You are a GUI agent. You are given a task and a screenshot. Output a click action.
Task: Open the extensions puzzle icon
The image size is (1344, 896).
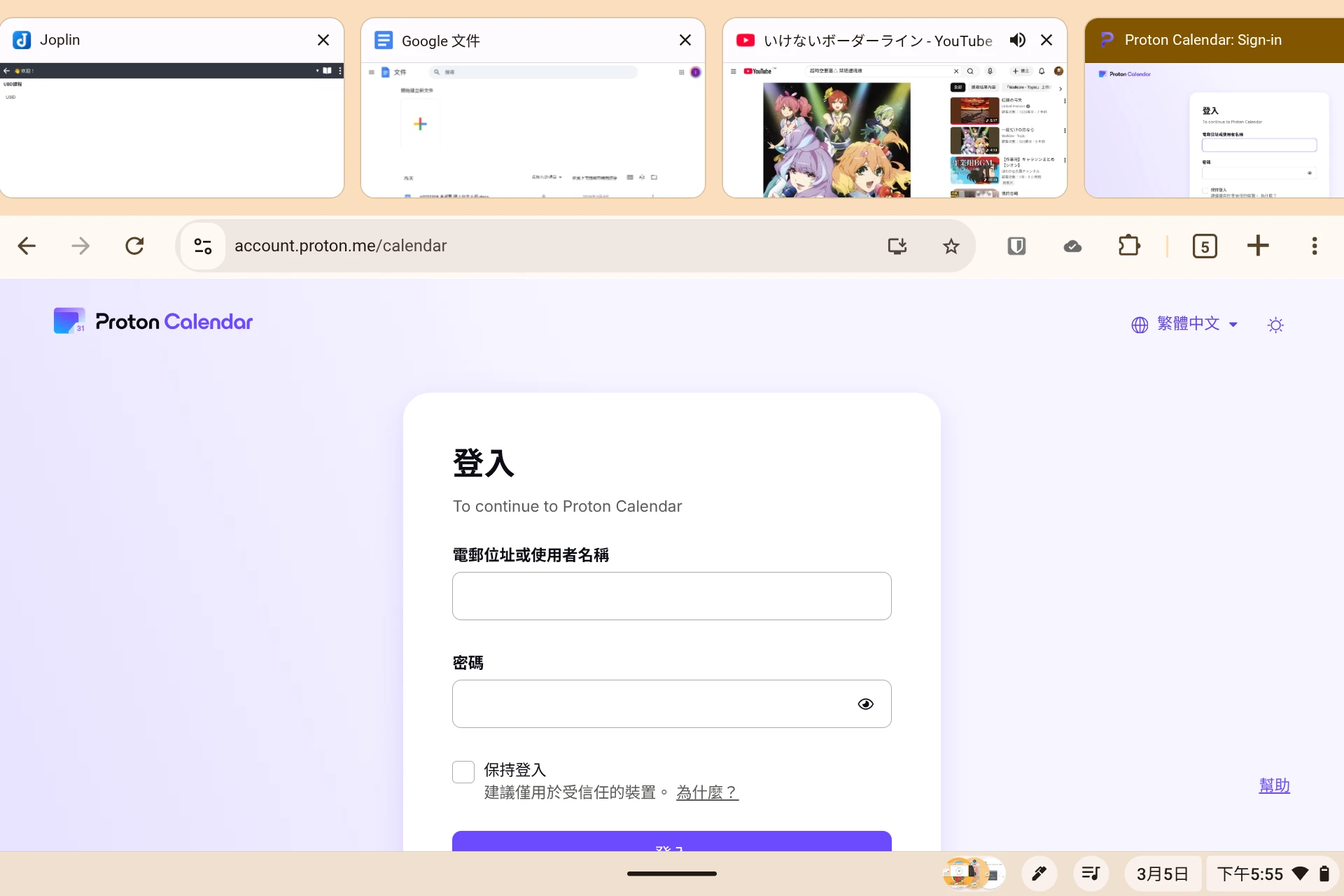click(x=1128, y=246)
